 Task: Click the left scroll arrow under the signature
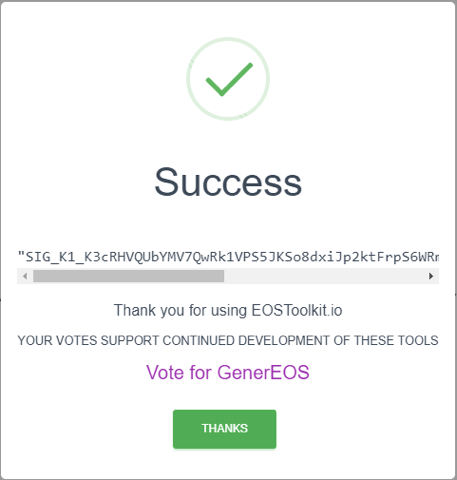25,276
